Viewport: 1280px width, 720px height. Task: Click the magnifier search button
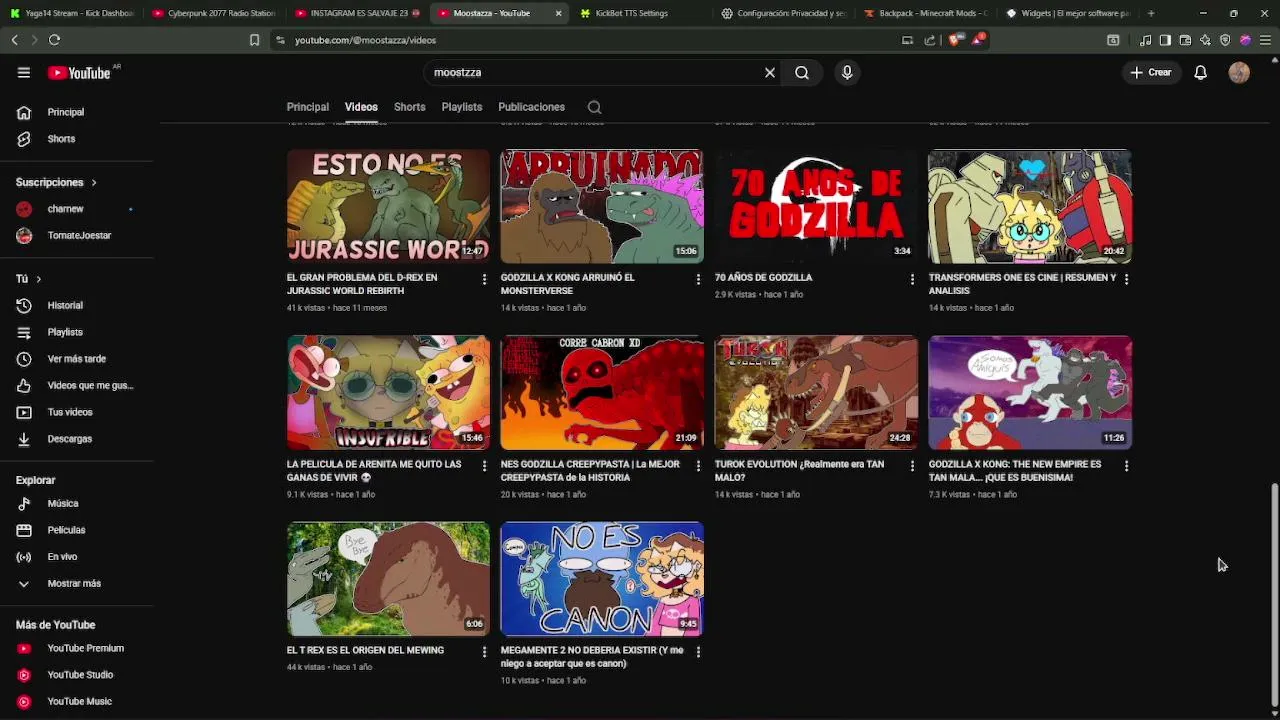[802, 72]
